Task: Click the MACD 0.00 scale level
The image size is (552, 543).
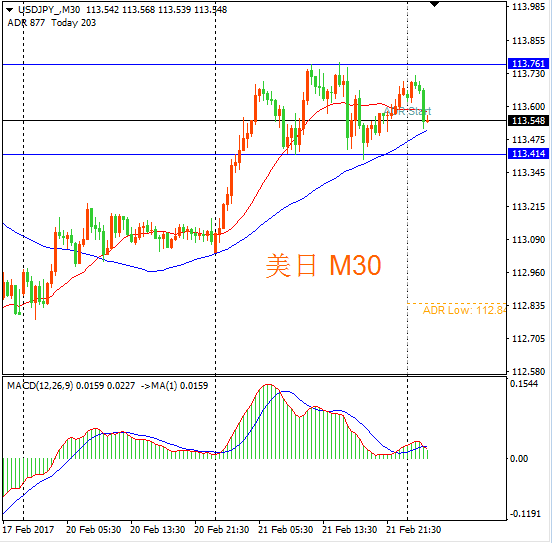Action: 519,458
